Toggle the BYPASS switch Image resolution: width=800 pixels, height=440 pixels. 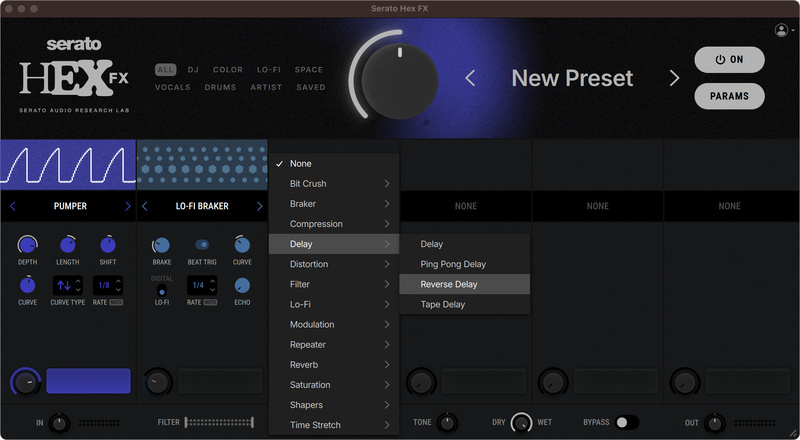point(627,422)
